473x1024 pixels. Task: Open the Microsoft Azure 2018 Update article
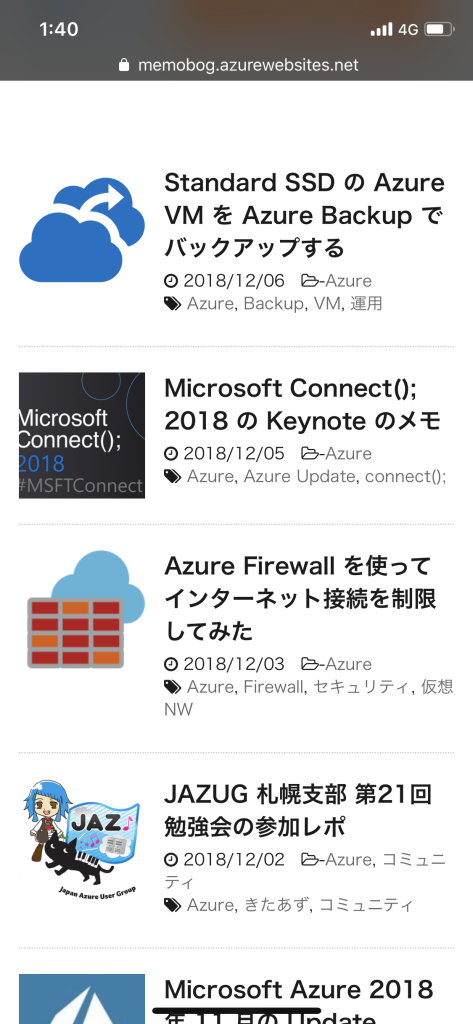coord(299,1000)
